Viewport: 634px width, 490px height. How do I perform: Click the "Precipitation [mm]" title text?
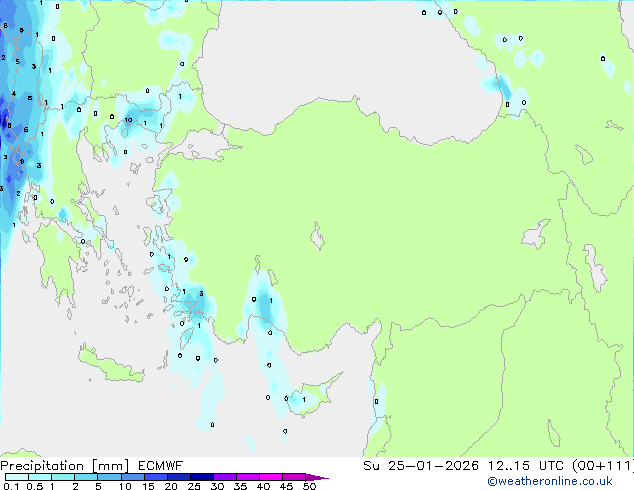[x=65, y=466]
